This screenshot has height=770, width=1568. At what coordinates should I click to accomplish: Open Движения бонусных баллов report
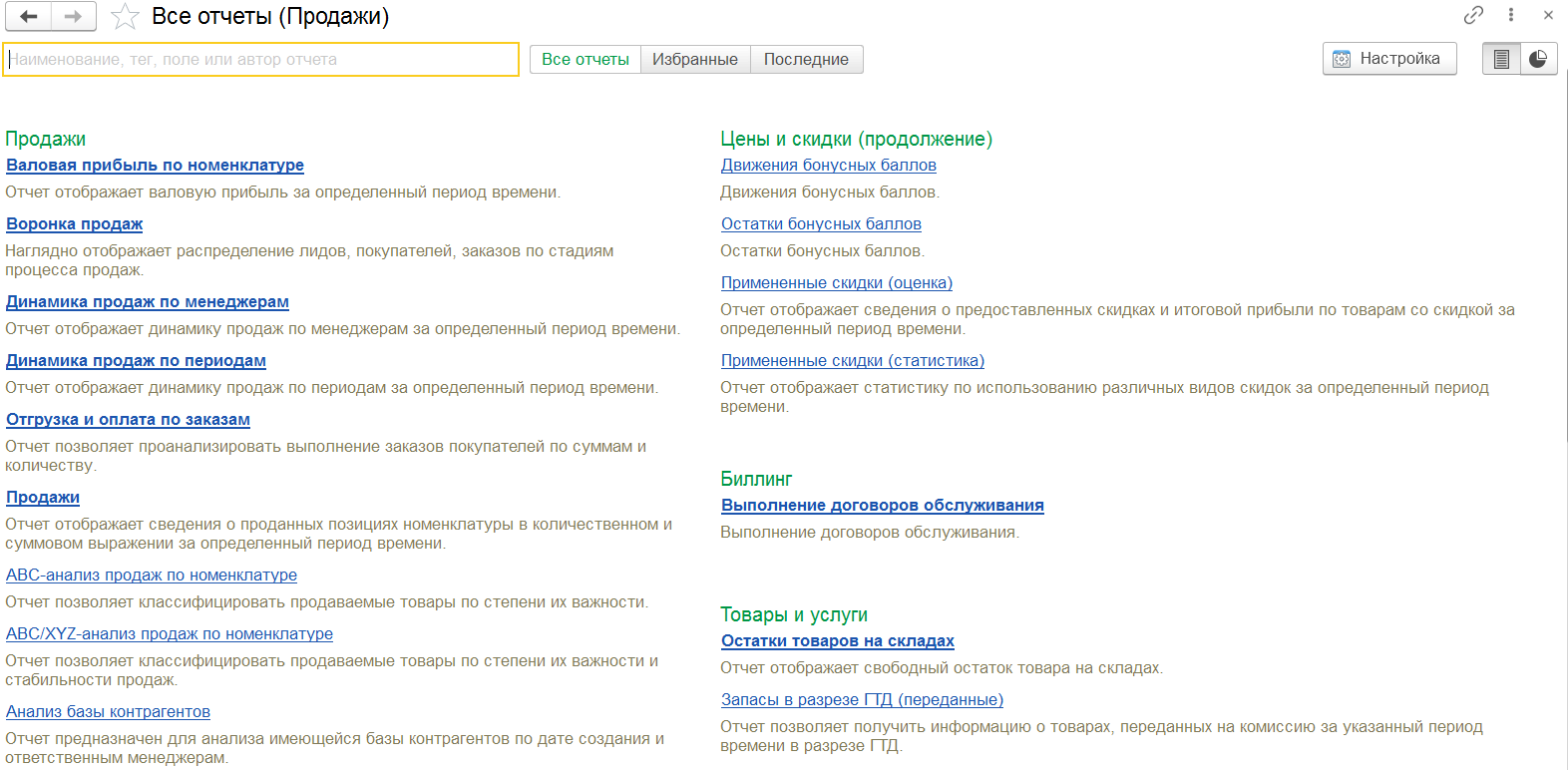[829, 166]
